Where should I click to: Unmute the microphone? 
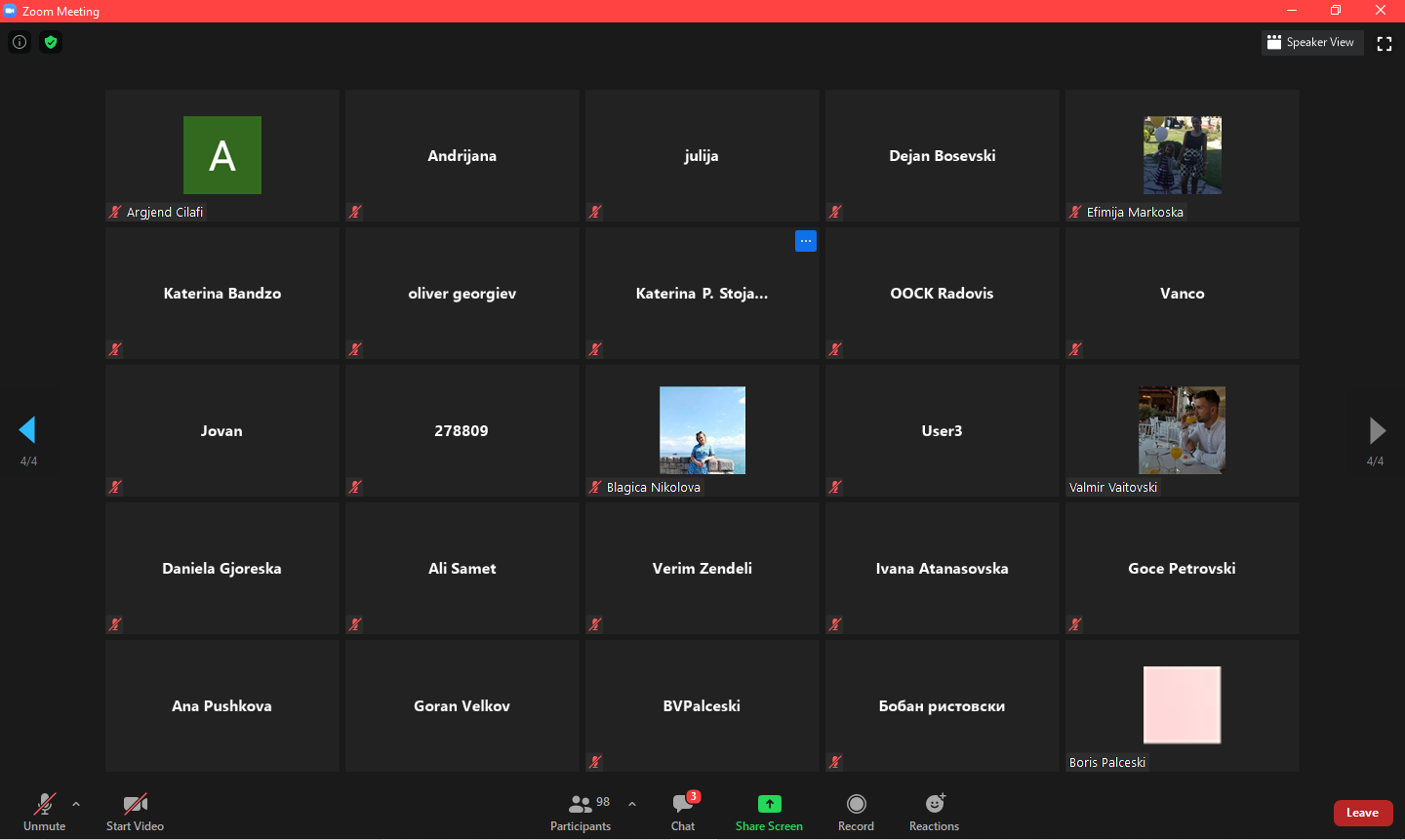[45, 811]
